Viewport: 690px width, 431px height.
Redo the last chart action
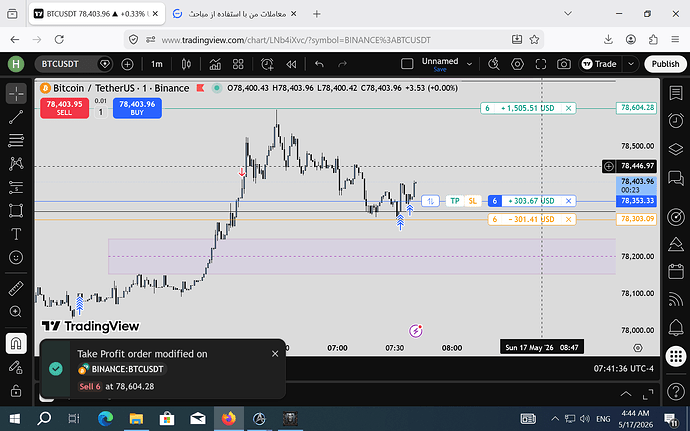point(342,64)
